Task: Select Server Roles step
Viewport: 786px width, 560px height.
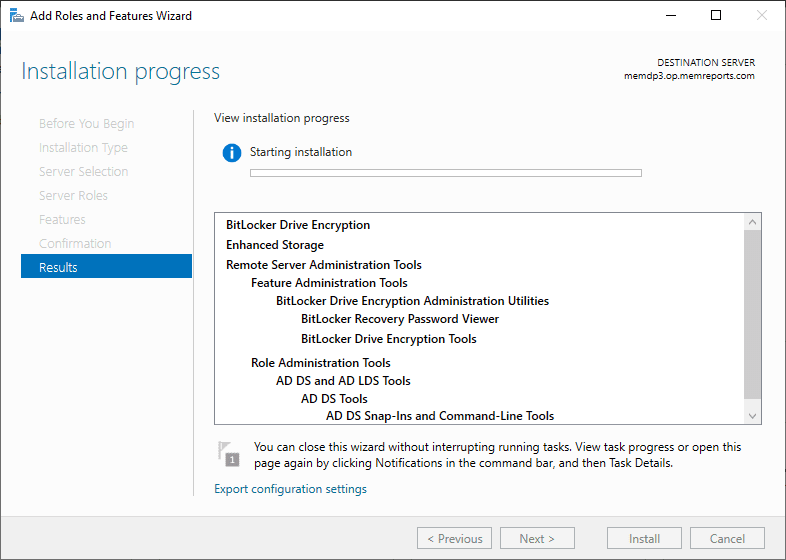Action: pyautogui.click(x=73, y=196)
